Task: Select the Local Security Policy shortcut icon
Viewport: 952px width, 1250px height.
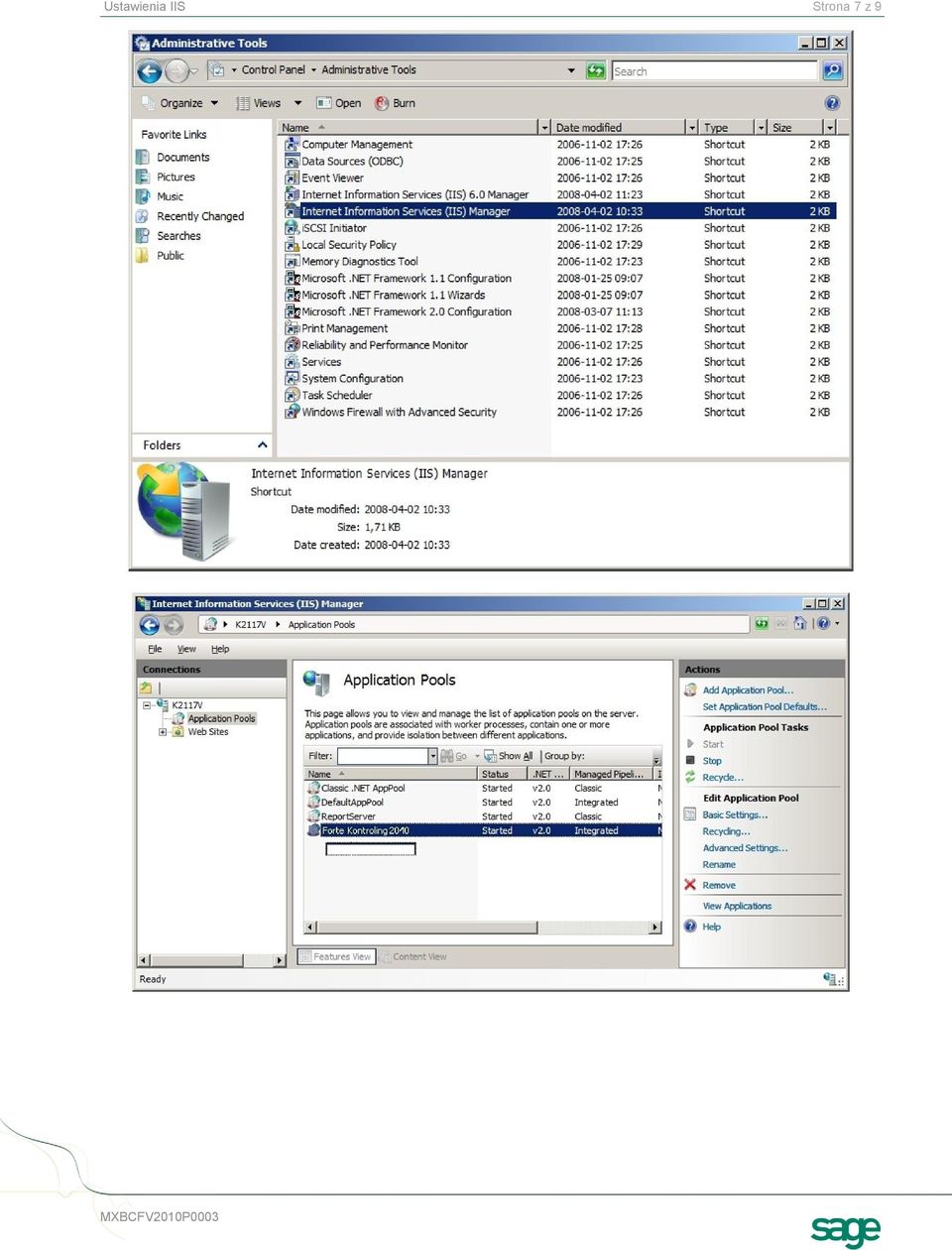Action: (293, 245)
